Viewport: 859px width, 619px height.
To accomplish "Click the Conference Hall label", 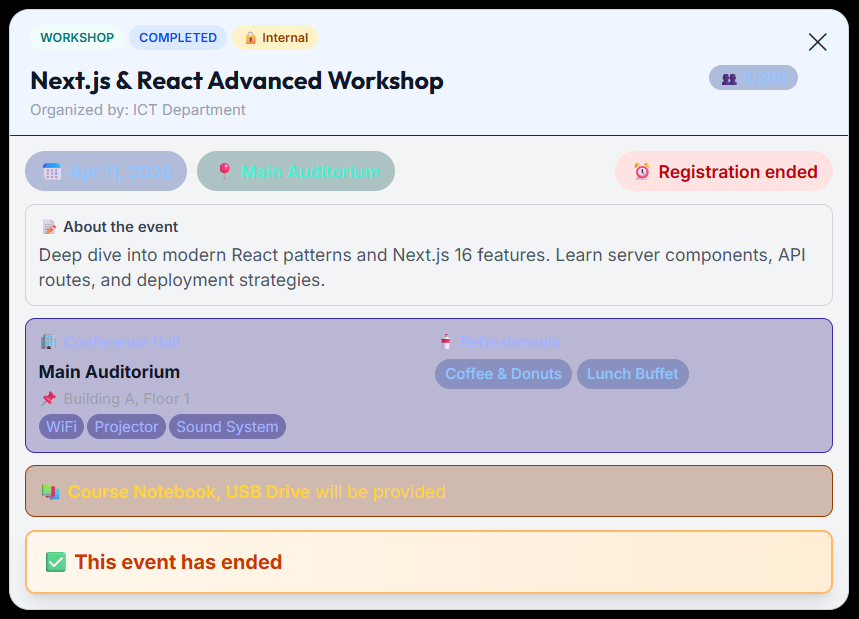I will tap(121, 342).
